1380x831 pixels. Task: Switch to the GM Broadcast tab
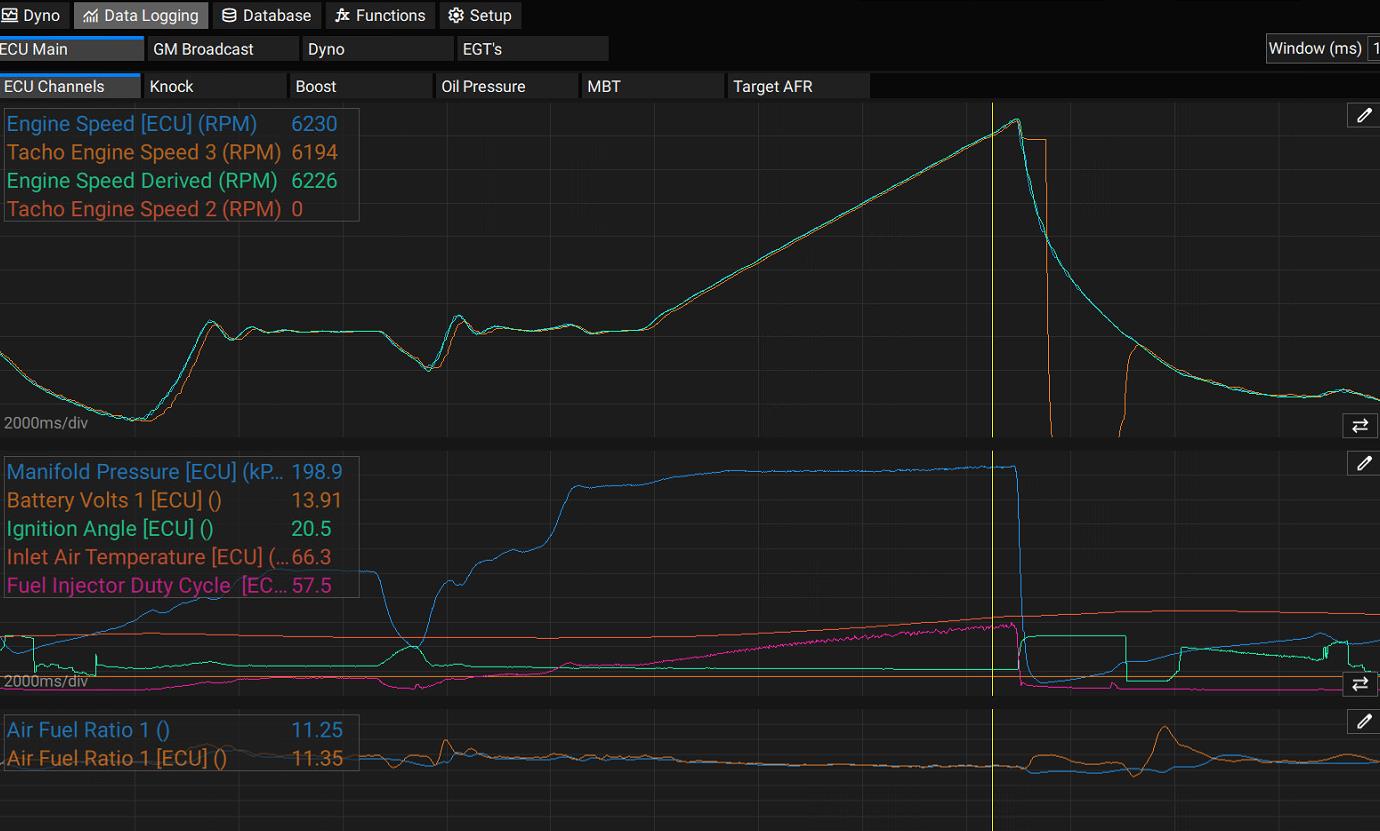[x=224, y=49]
